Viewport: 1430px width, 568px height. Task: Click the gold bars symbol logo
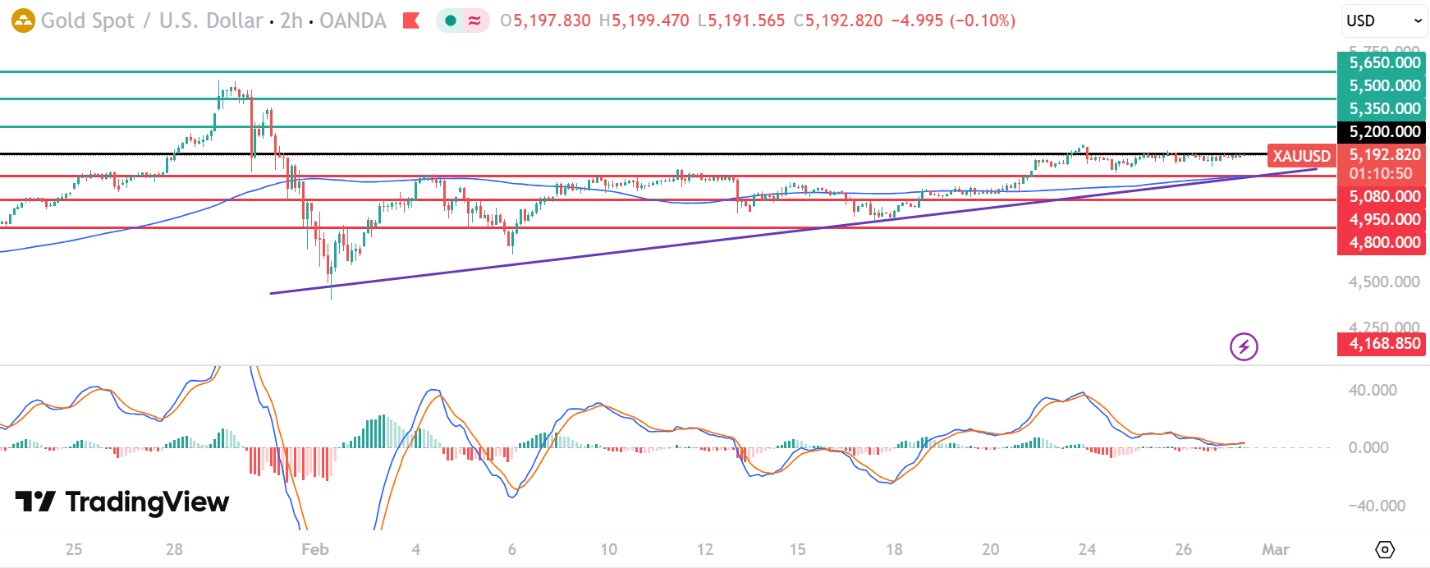point(22,21)
